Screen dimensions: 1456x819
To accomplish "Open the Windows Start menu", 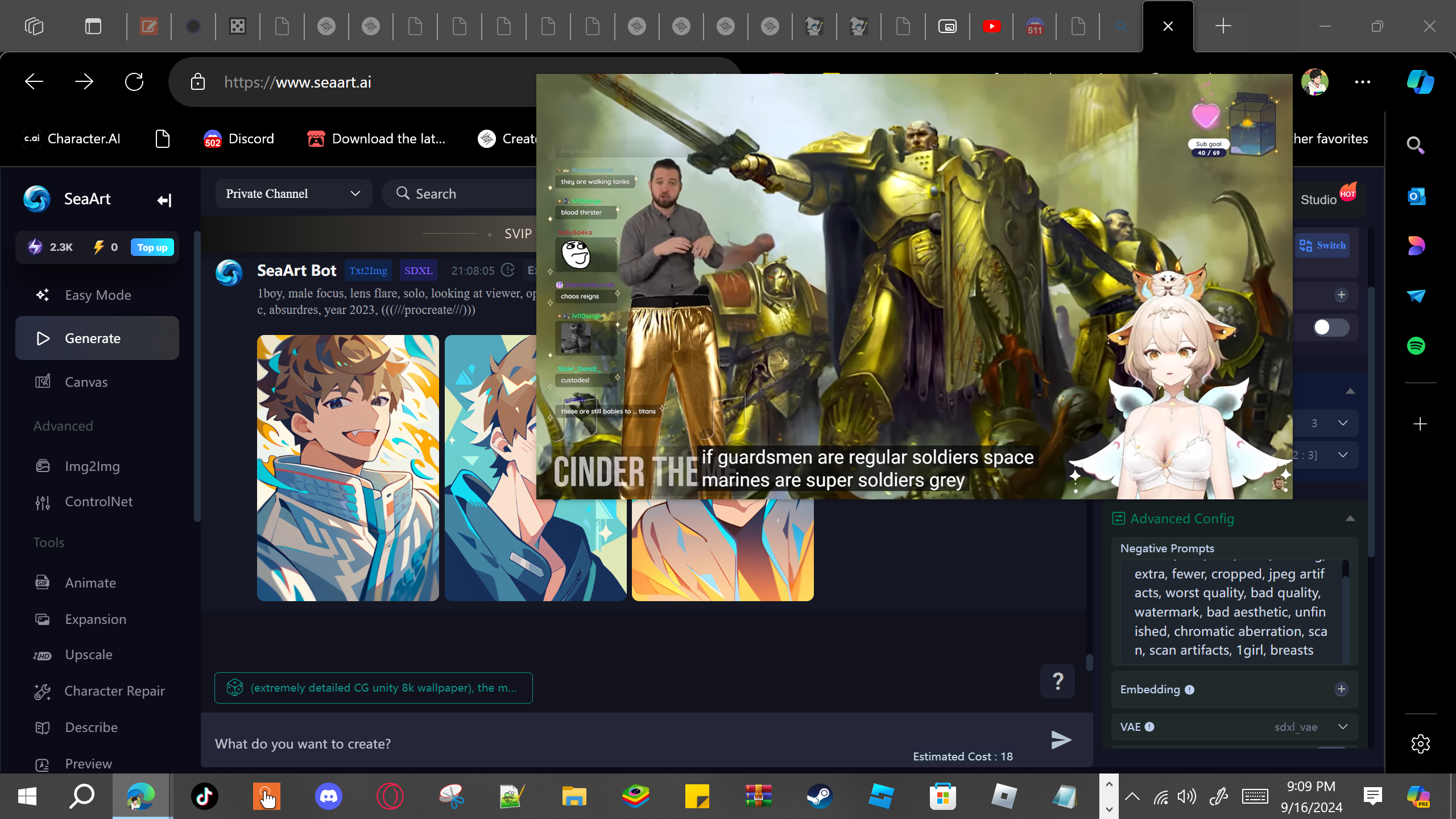I will (27, 796).
